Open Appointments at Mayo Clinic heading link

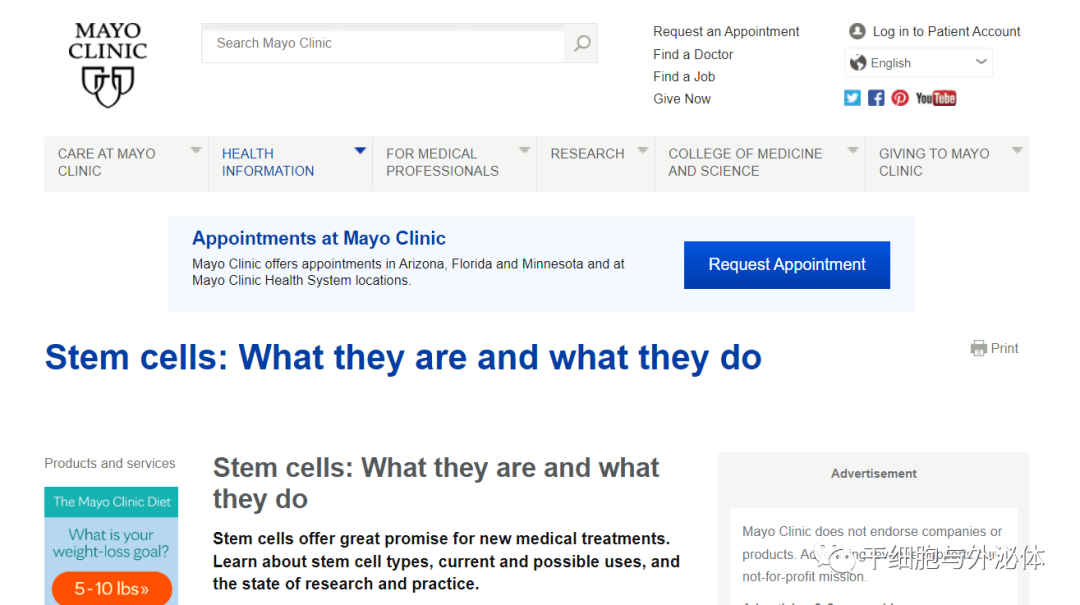319,238
